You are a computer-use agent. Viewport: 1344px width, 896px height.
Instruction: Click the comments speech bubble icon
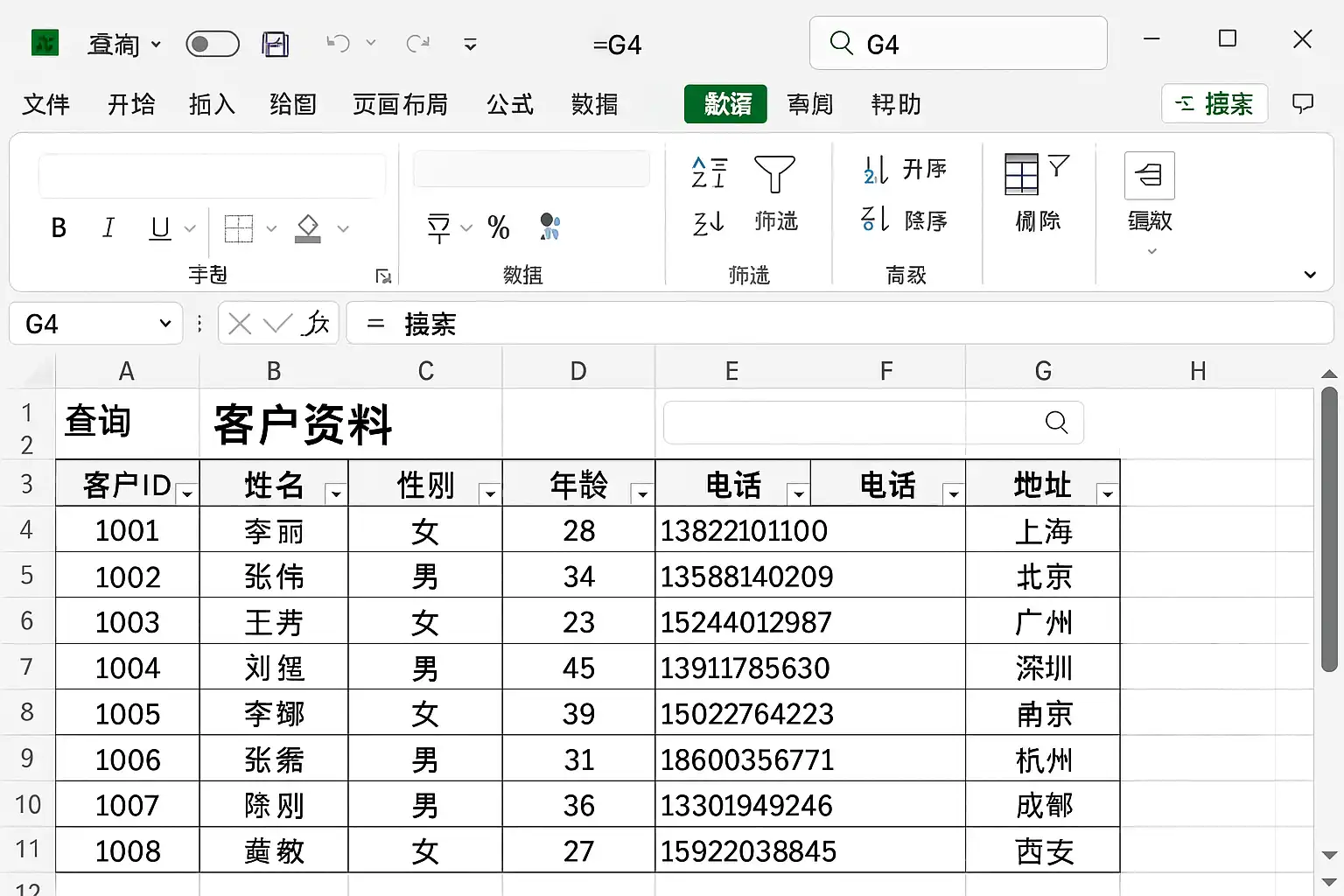coord(1303,104)
